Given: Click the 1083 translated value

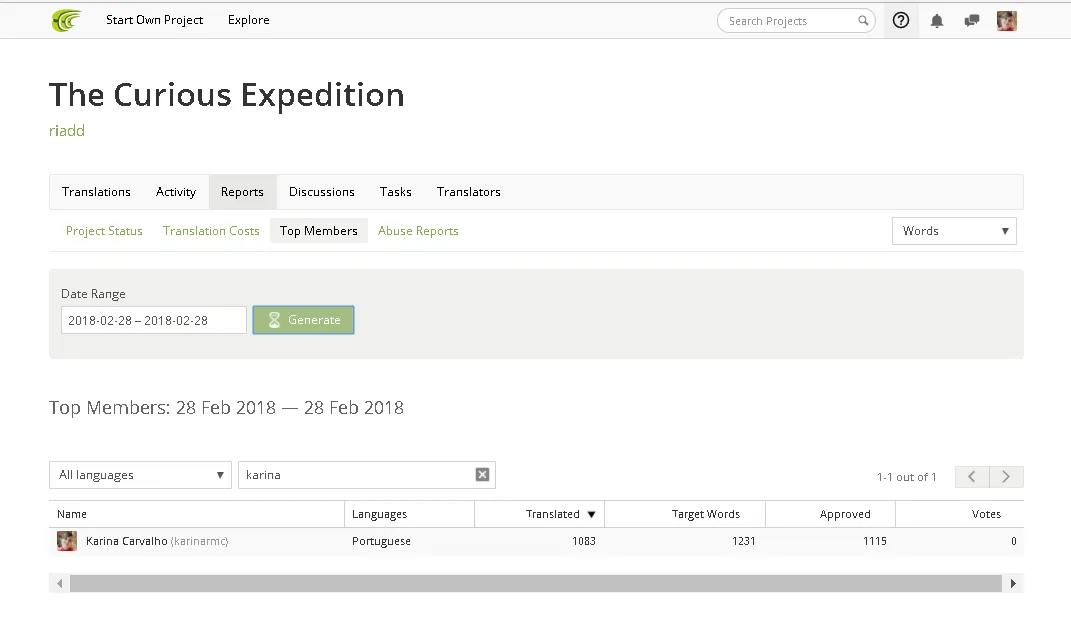Looking at the screenshot, I should tap(584, 541).
